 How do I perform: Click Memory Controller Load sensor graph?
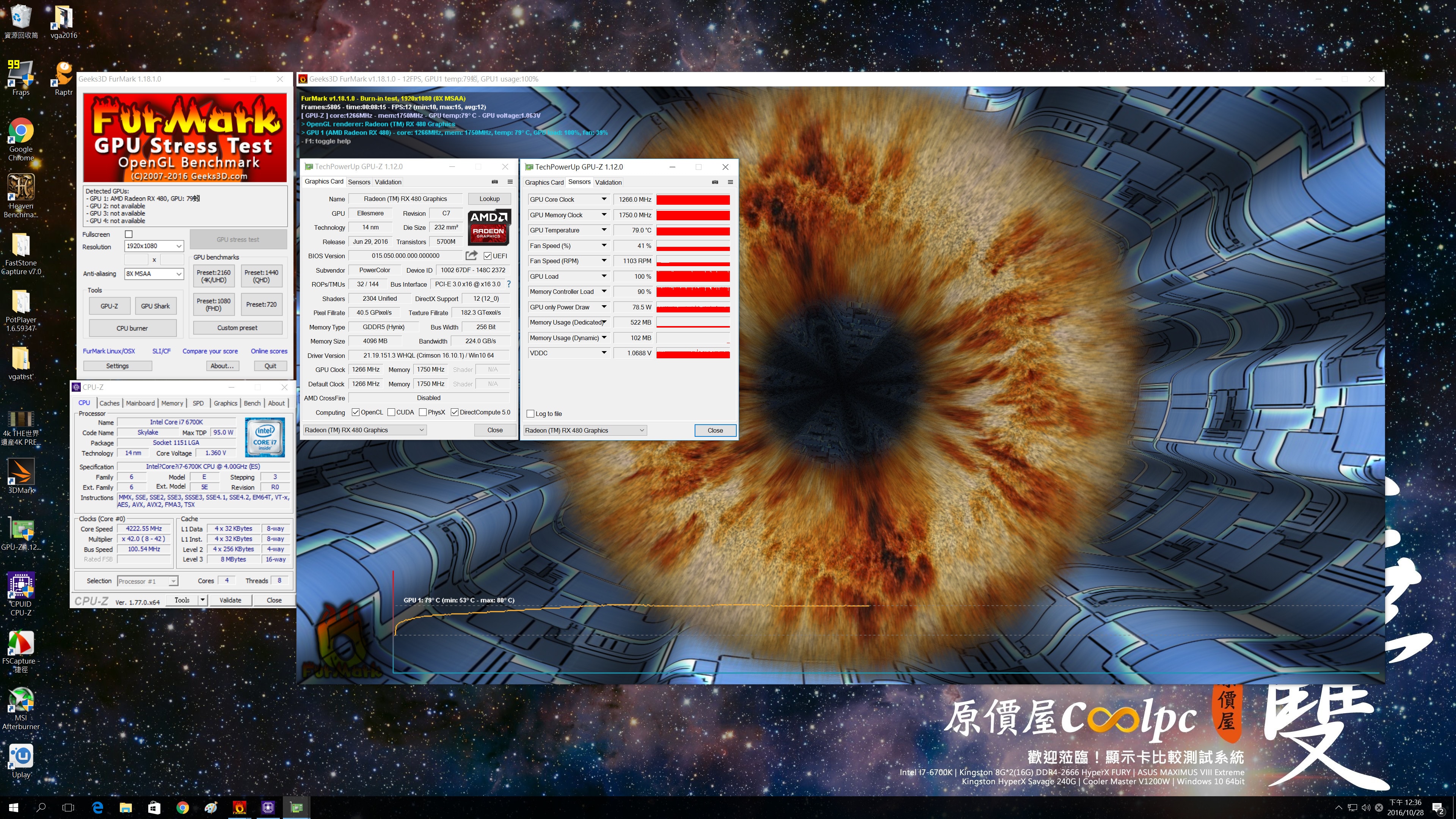pos(693,292)
